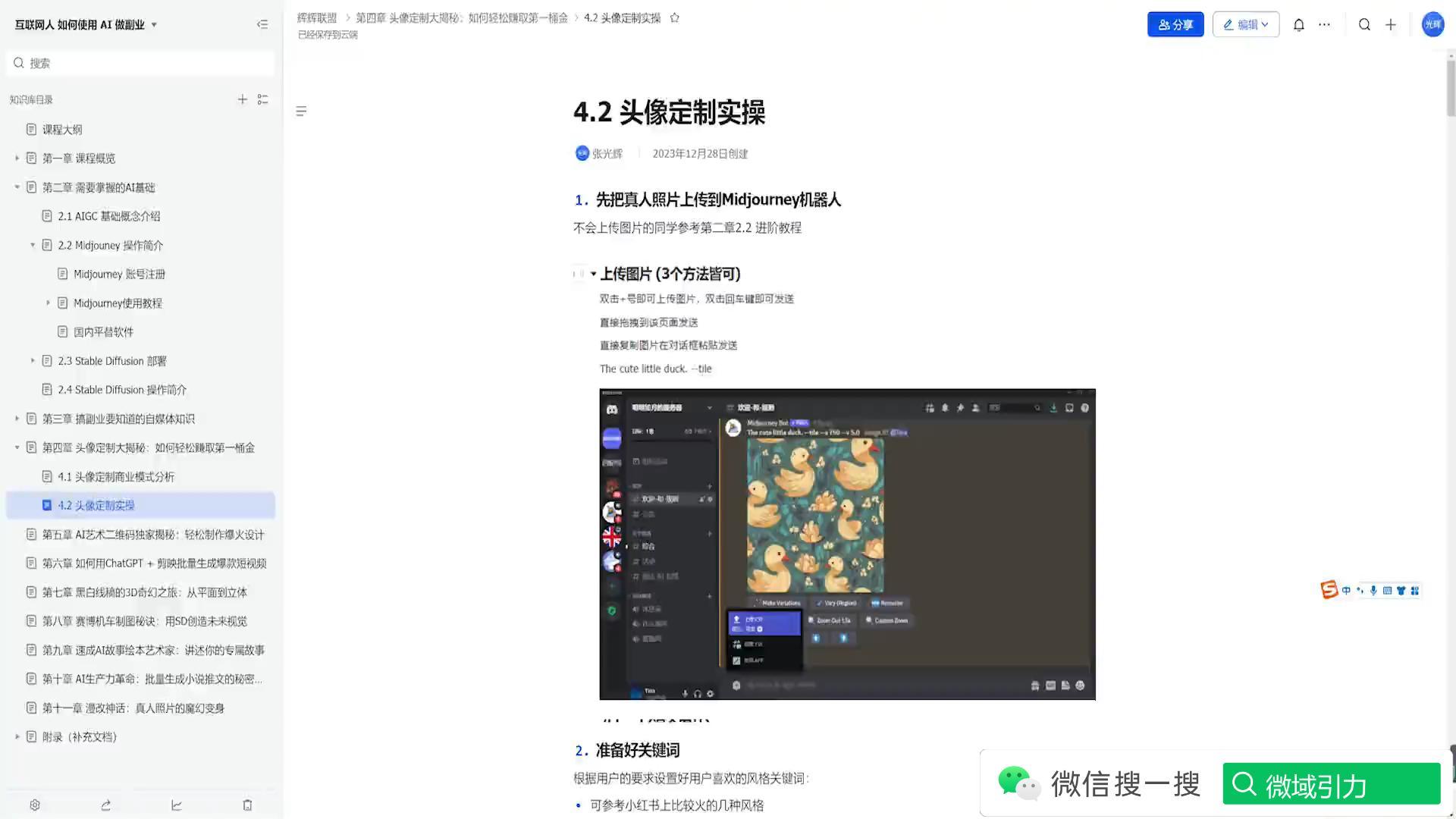Click text The cute little duck. --tile
The image size is (1456, 819).
point(656,369)
